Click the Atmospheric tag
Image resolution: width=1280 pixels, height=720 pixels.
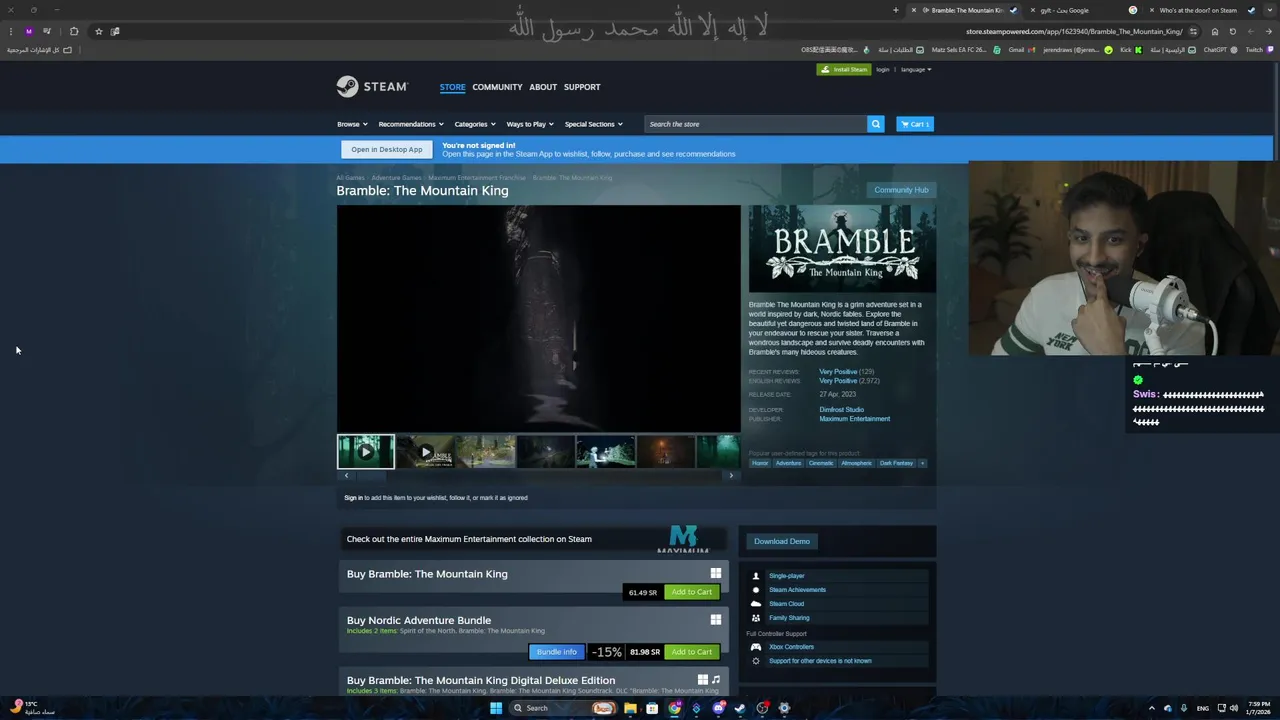[856, 463]
